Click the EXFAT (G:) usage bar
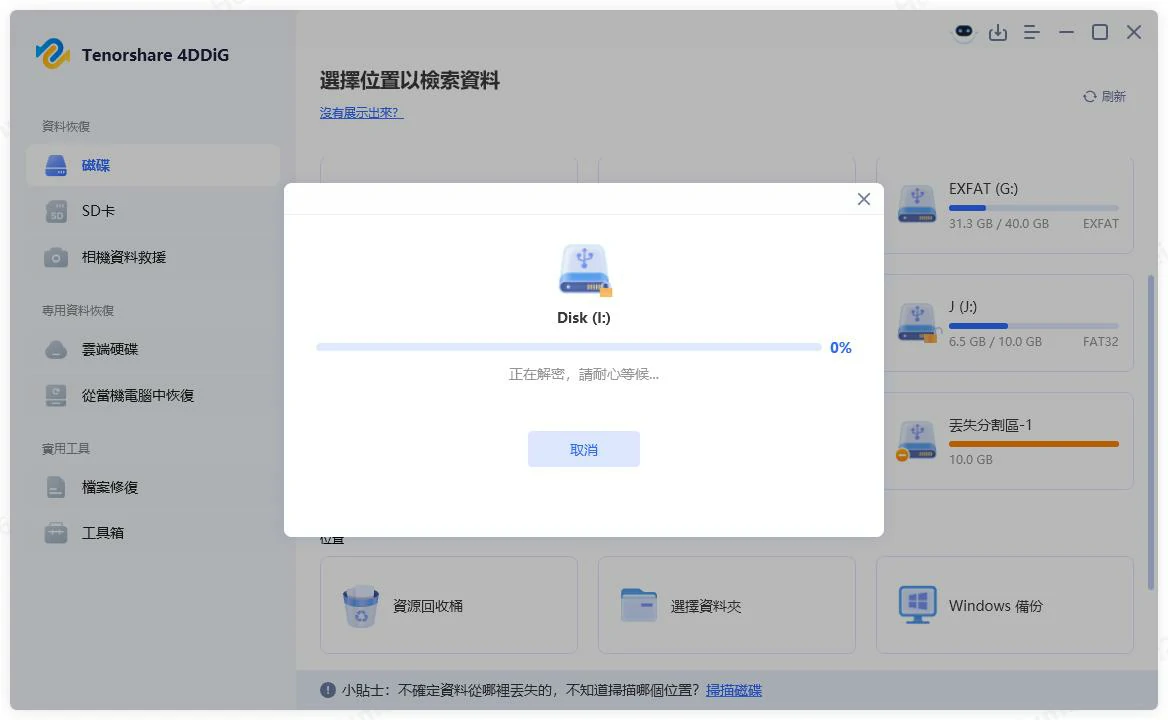 tap(1033, 208)
